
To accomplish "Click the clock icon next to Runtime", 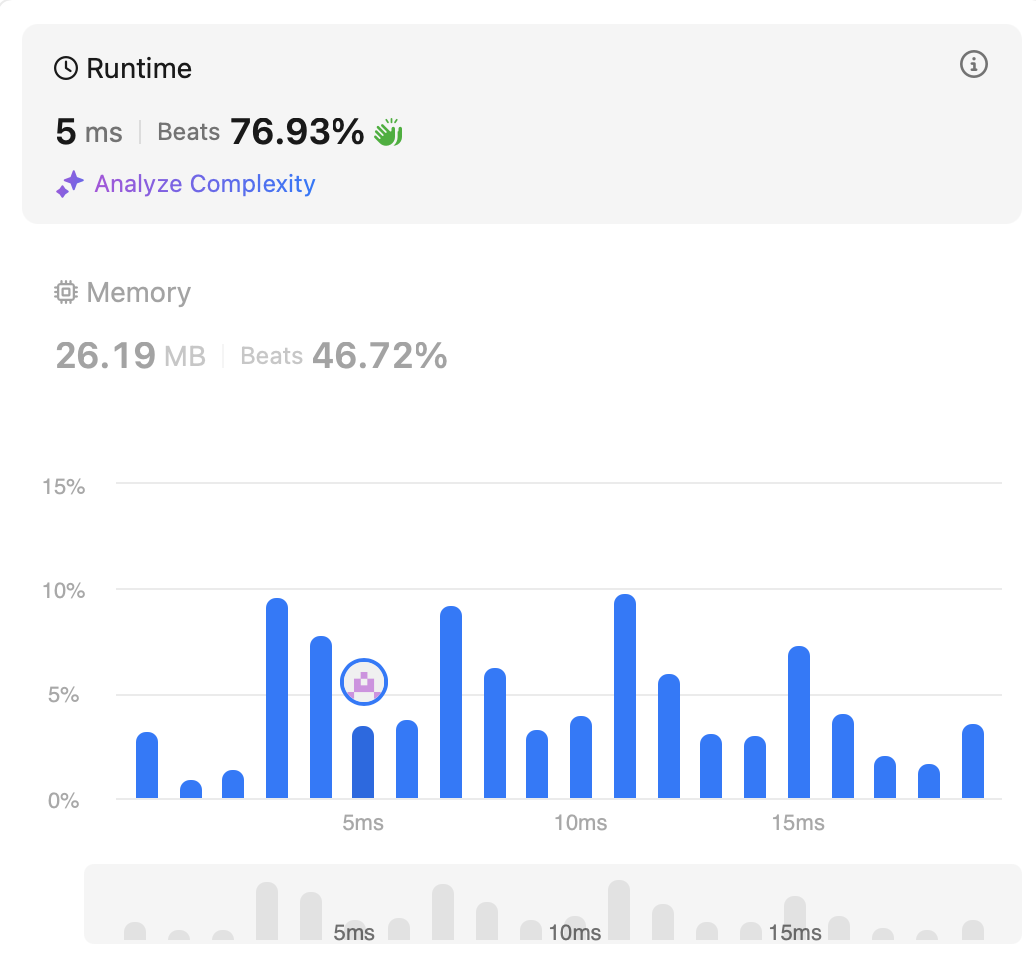I will coord(65,69).
